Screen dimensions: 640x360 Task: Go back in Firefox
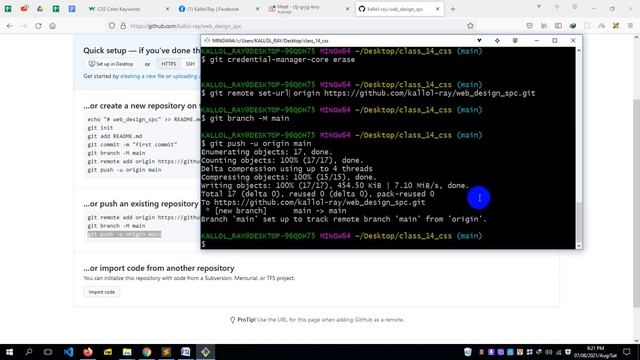[x=9, y=26]
